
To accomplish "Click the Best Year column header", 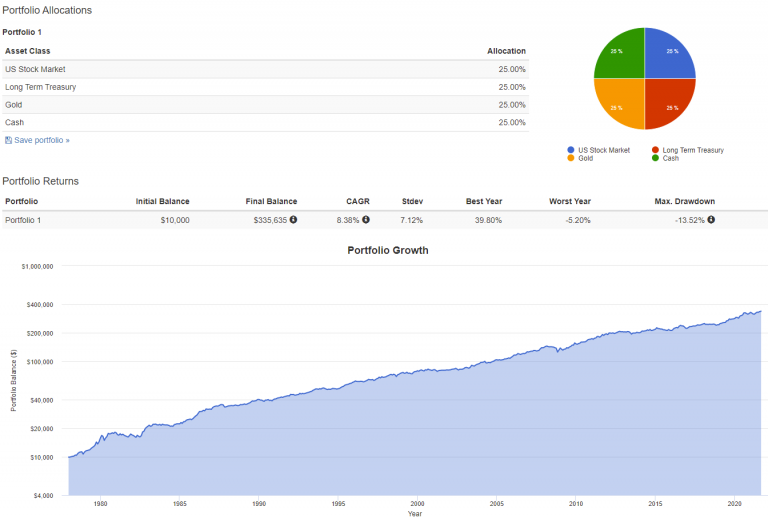I will coord(483,202).
